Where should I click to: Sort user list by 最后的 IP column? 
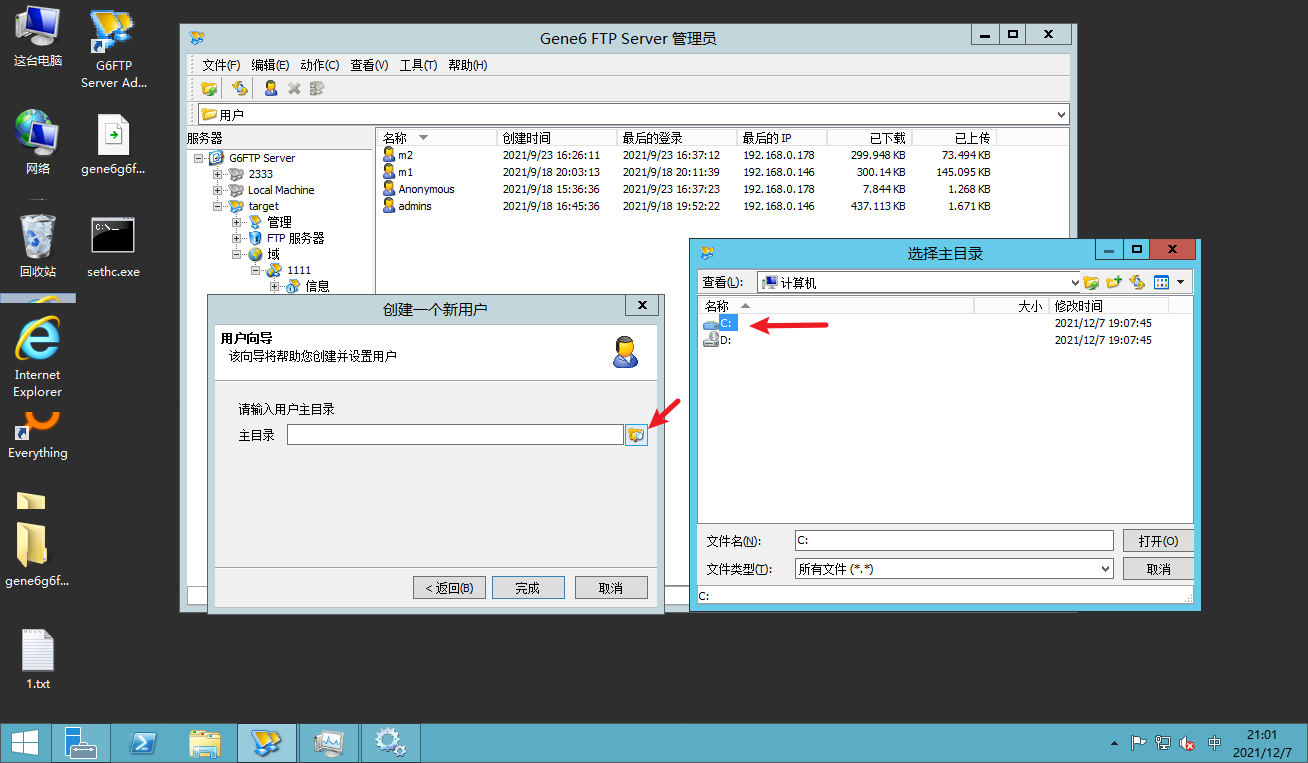click(x=782, y=138)
